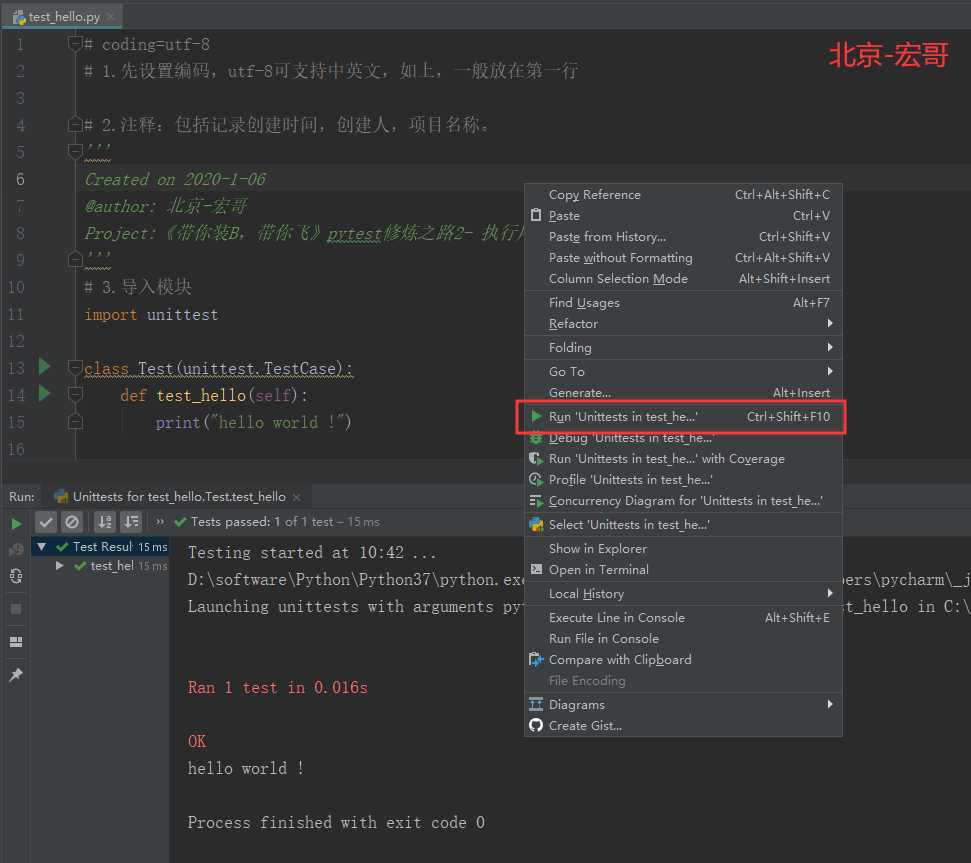This screenshot has width=971, height=863.
Task: Click the pin tab icon in the Run sidebar
Action: (x=16, y=675)
